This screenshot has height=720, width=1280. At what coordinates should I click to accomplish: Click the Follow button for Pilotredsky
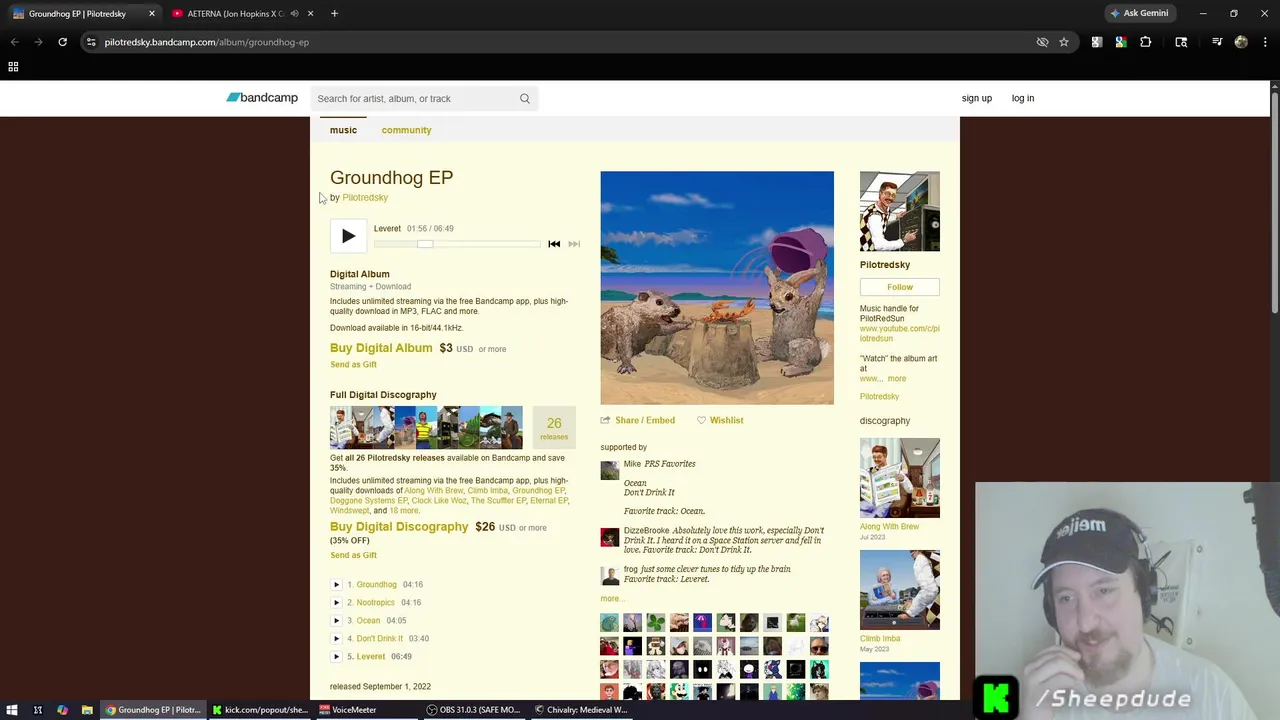900,287
